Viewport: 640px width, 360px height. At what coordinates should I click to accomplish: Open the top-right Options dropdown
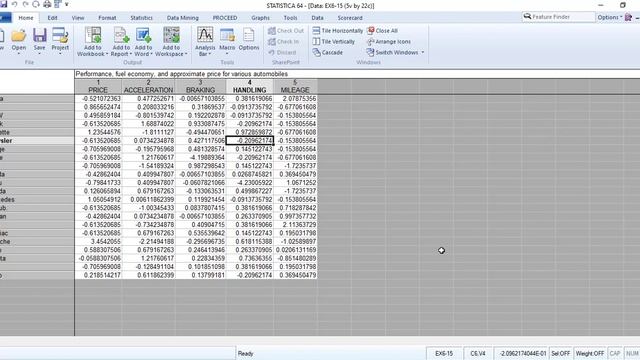[610, 17]
